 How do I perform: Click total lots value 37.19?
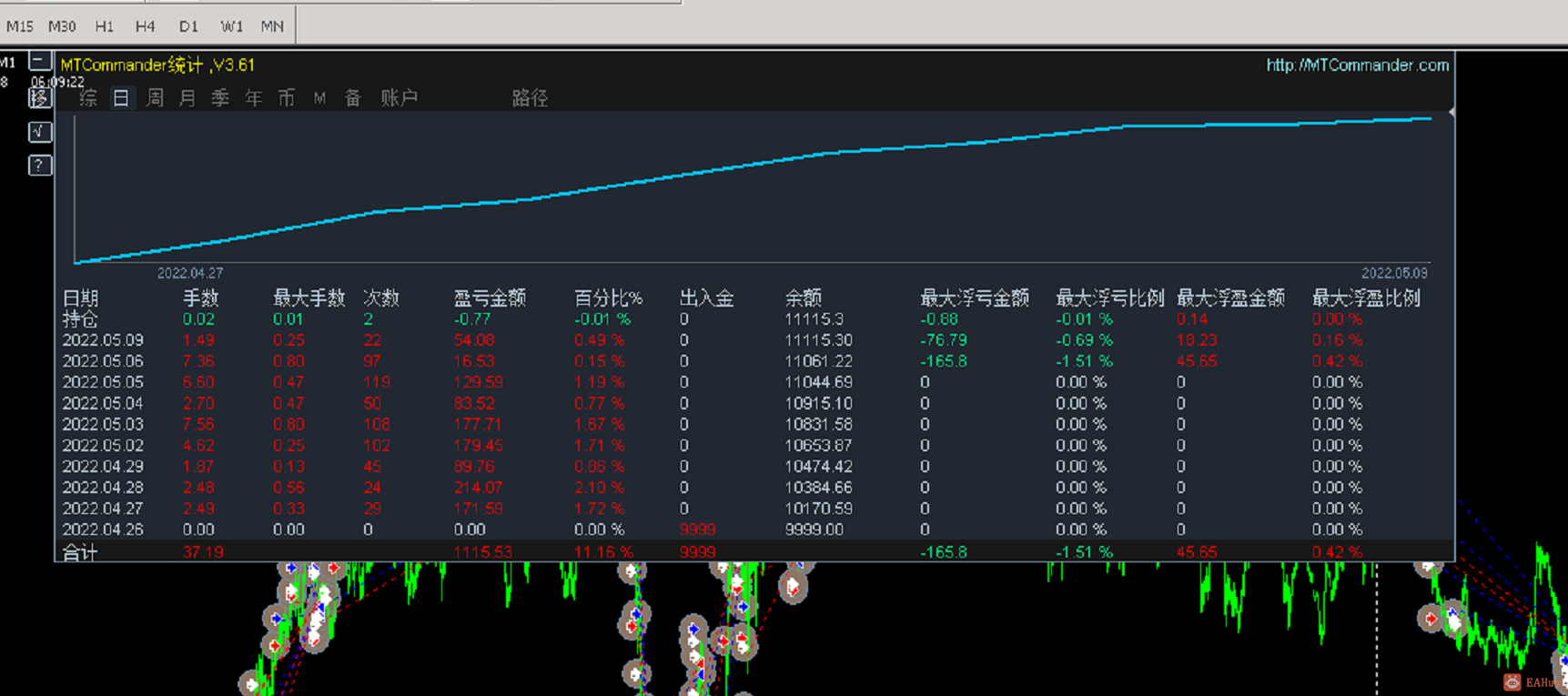click(x=203, y=552)
